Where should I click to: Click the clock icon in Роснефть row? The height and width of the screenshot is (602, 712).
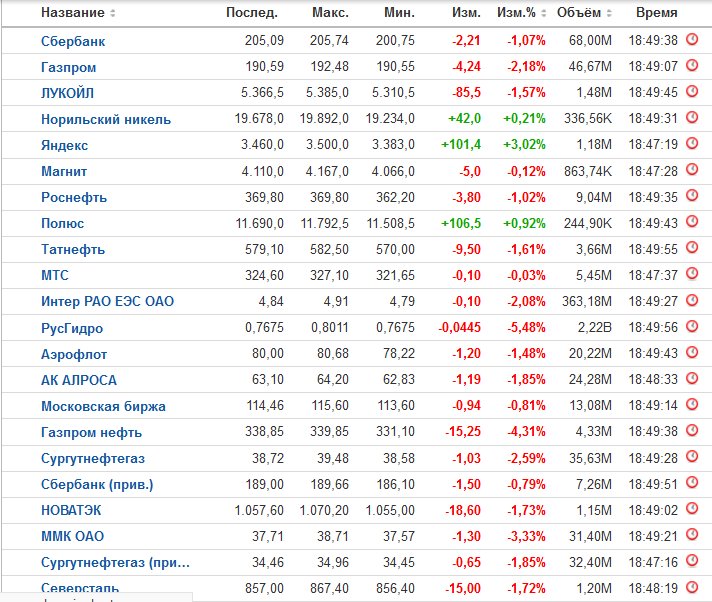(692, 196)
